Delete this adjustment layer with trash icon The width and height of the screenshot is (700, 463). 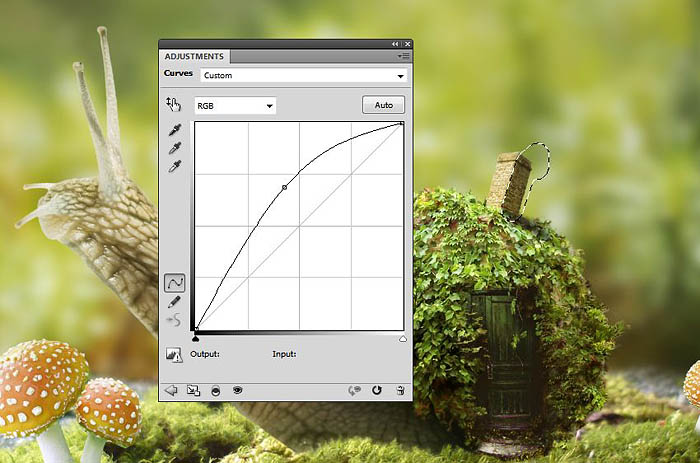click(x=400, y=391)
